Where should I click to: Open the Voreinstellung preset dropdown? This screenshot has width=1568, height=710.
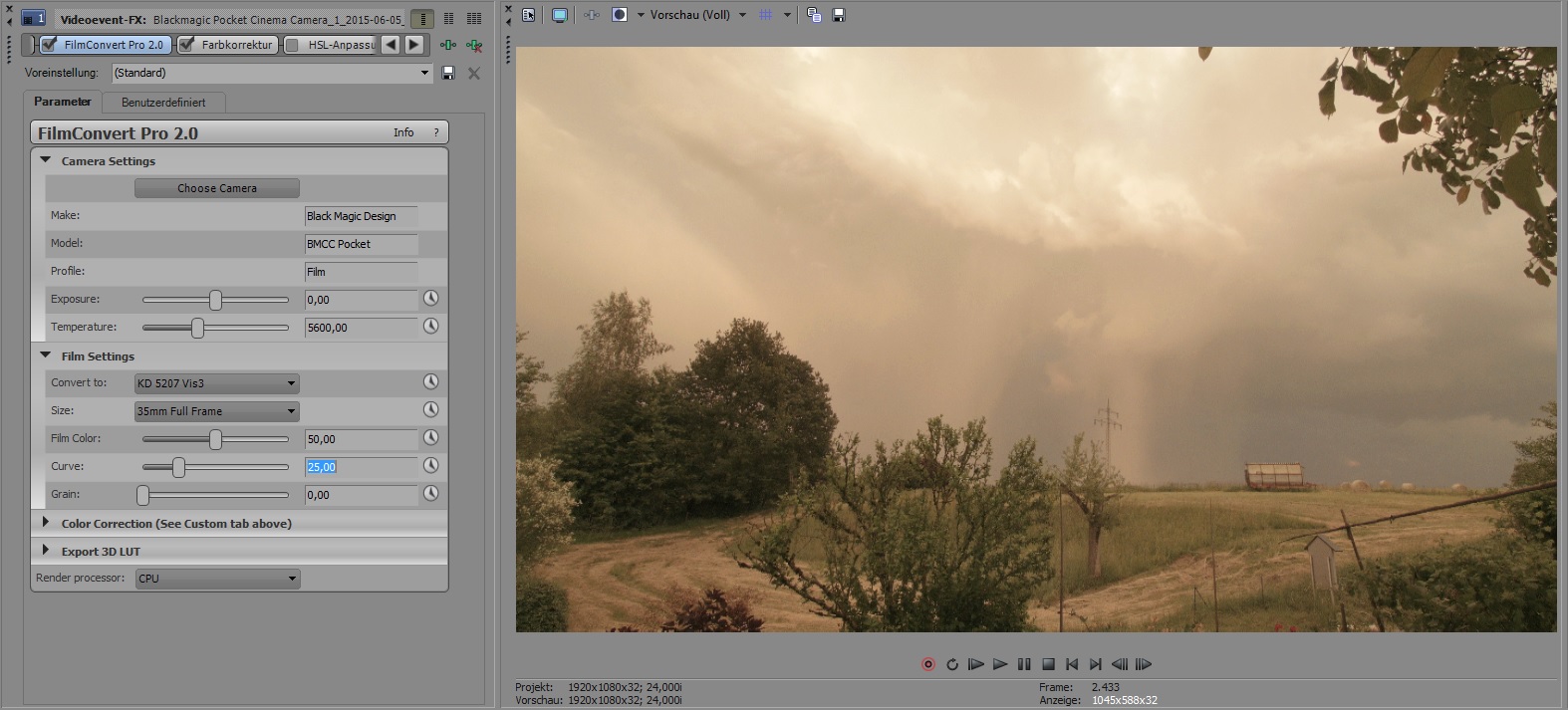click(x=271, y=73)
